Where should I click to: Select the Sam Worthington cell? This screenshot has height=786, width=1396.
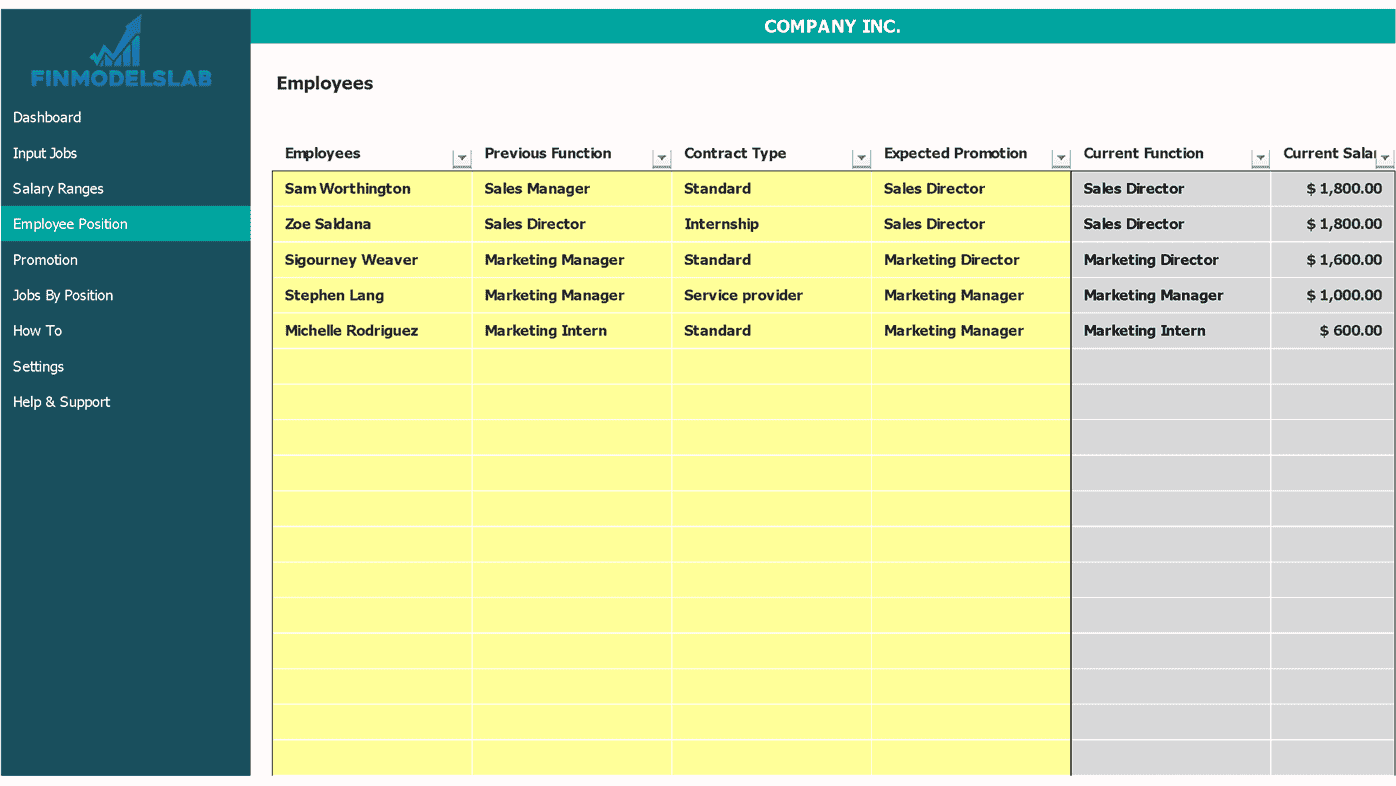click(x=372, y=189)
